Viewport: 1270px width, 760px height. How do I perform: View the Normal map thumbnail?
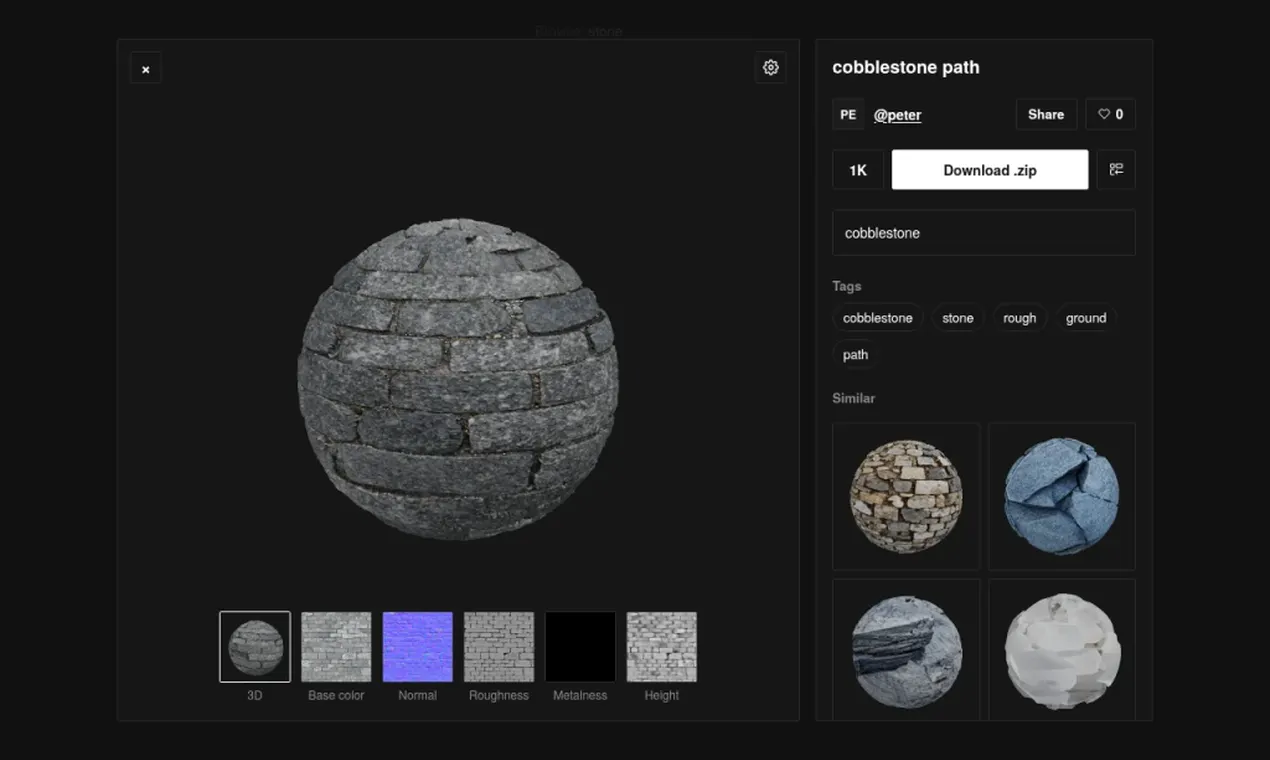(418, 647)
